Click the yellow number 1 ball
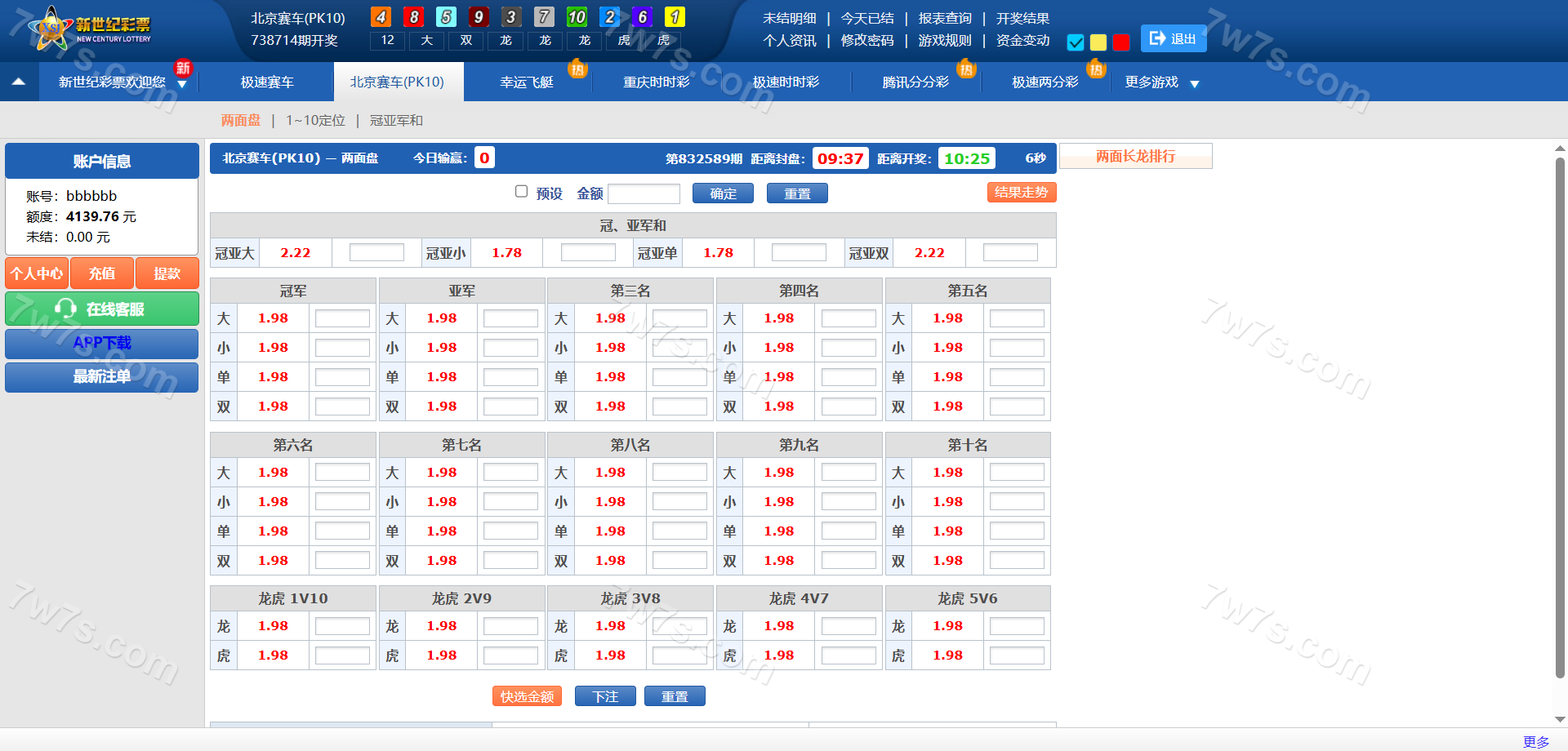 (675, 17)
